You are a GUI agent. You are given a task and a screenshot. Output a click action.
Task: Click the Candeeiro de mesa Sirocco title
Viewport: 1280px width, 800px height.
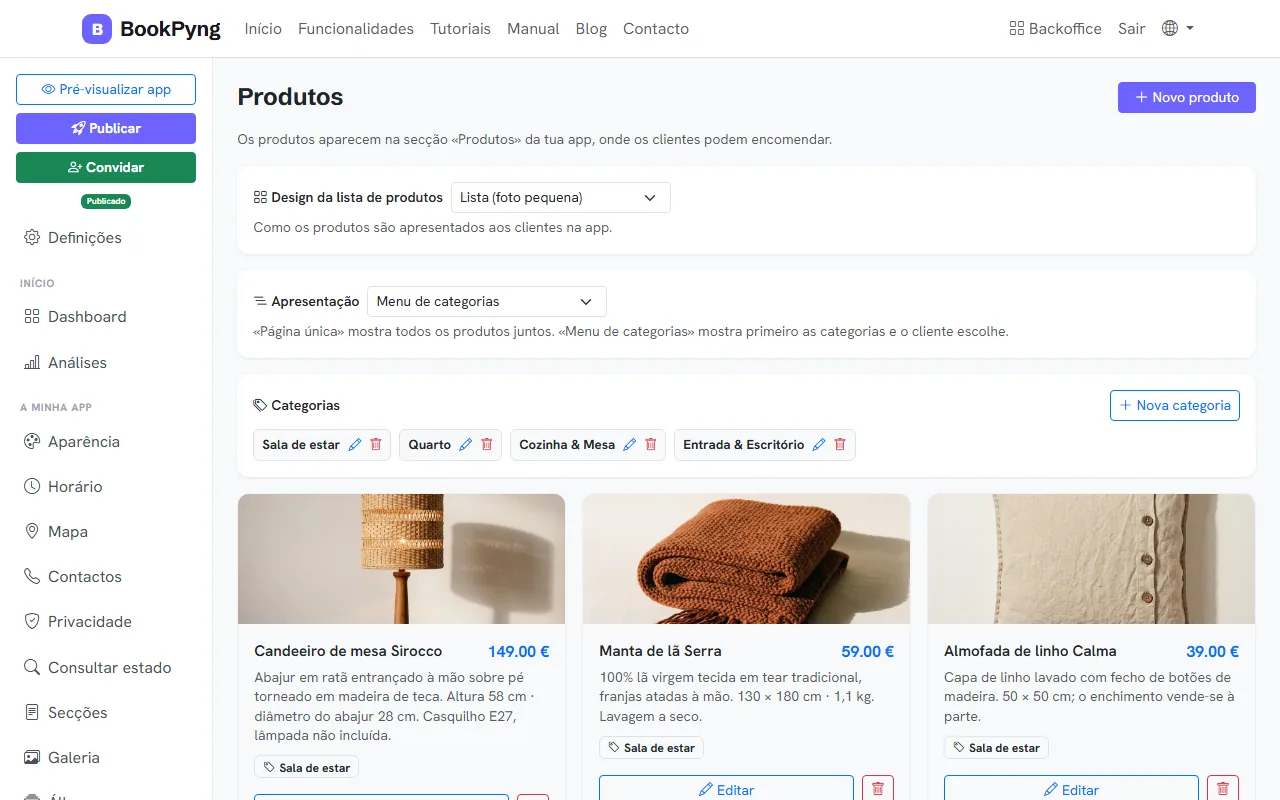point(348,651)
